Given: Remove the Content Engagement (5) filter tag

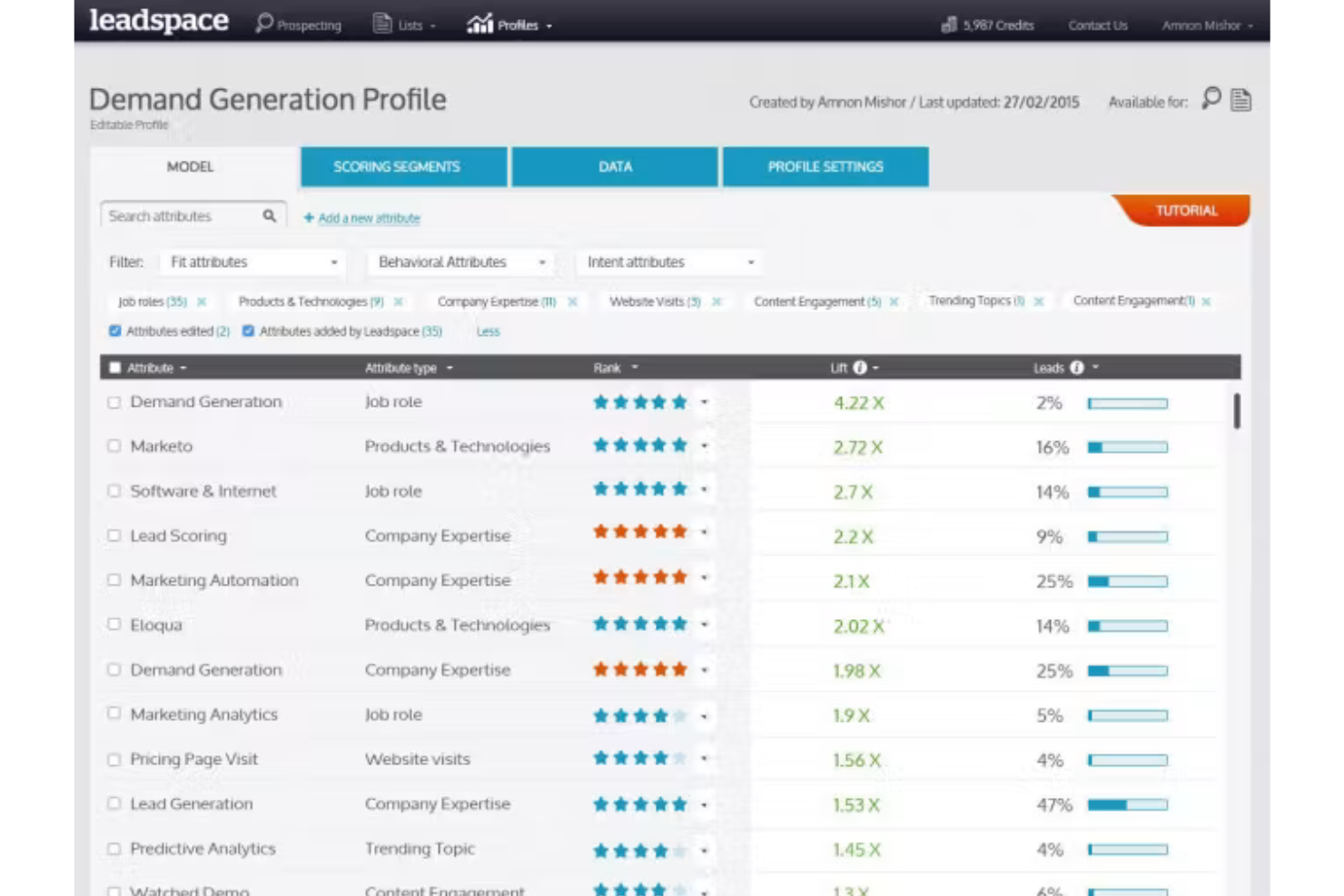Looking at the screenshot, I should point(894,301).
